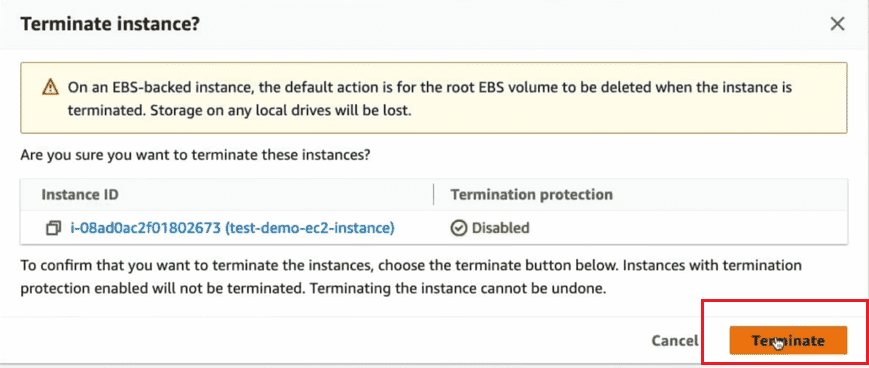869x368 pixels.
Task: Click the warning triangle icon in the alert
Action: pyautogui.click(x=50, y=88)
